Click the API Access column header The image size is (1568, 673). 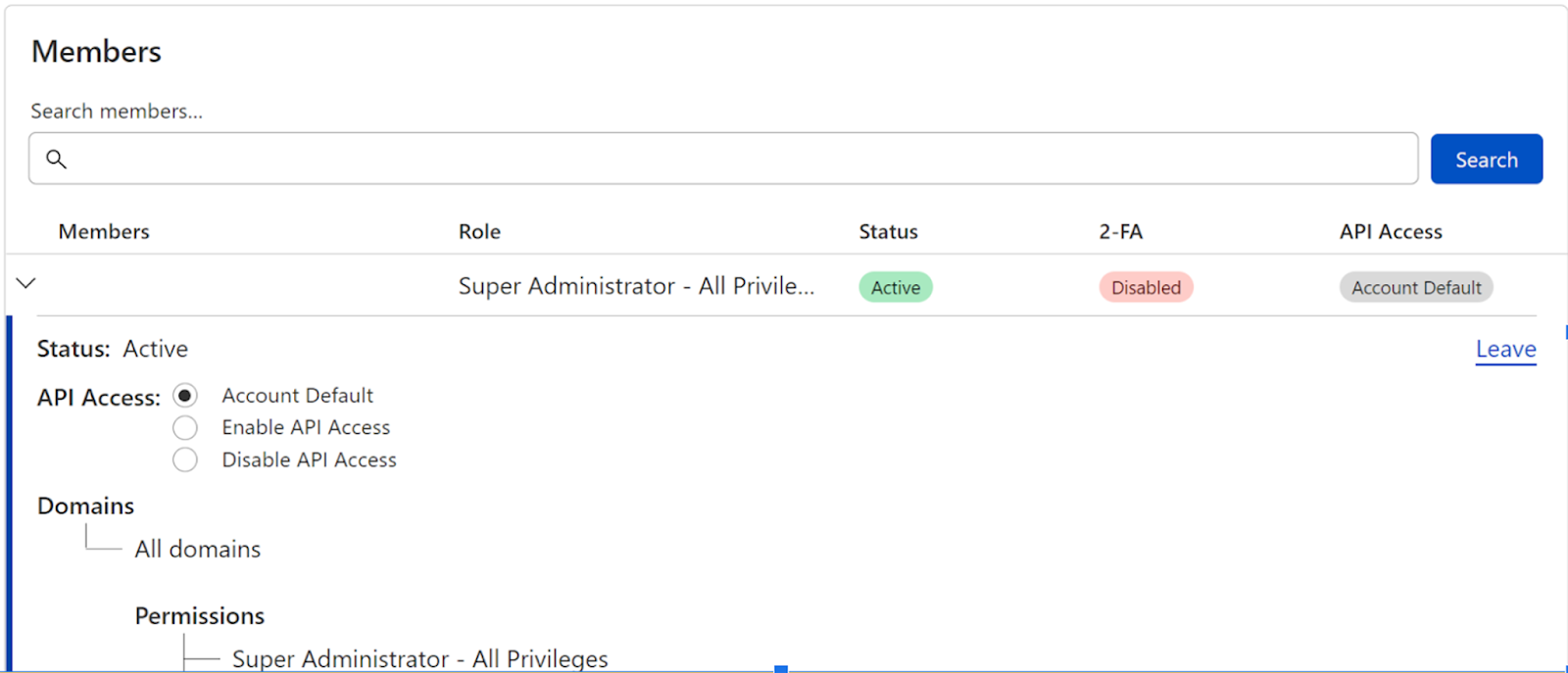pyautogui.click(x=1392, y=232)
